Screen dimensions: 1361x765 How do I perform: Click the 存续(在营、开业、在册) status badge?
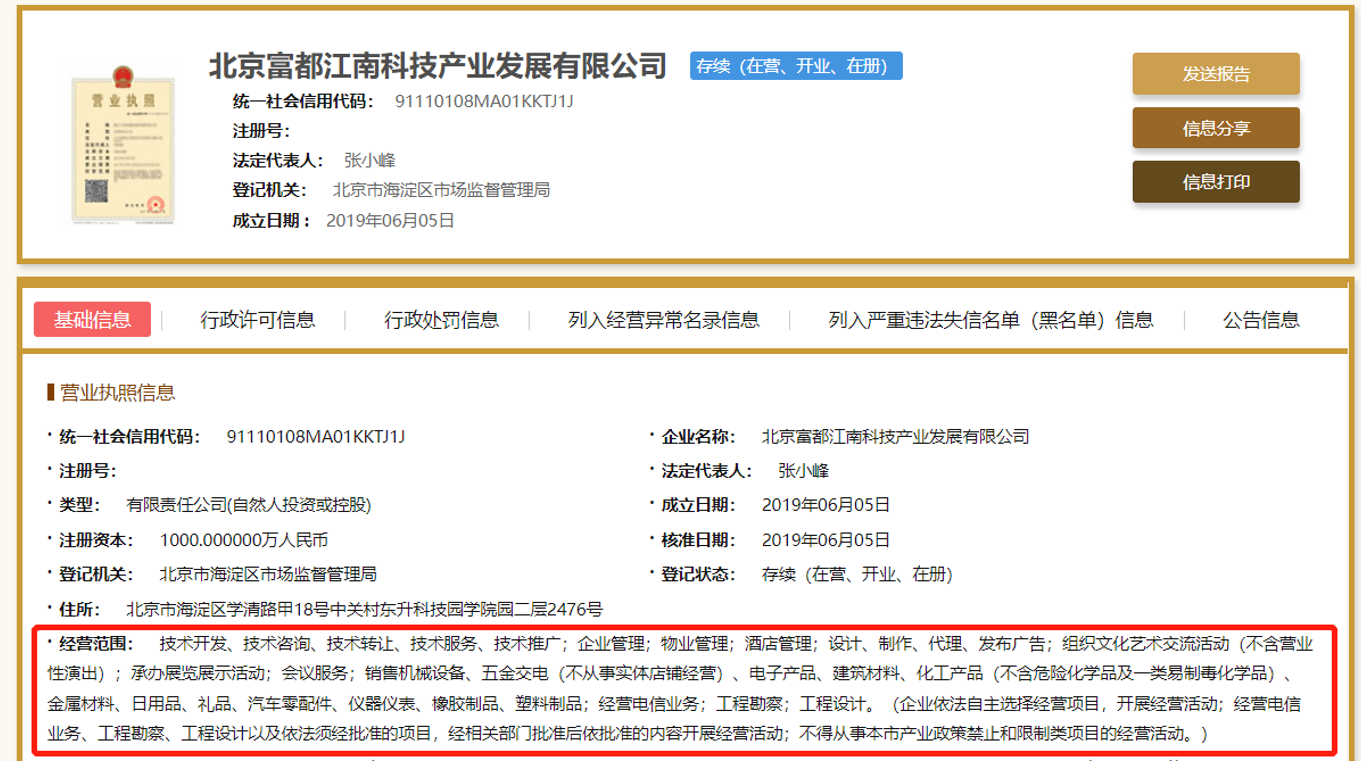pos(796,66)
